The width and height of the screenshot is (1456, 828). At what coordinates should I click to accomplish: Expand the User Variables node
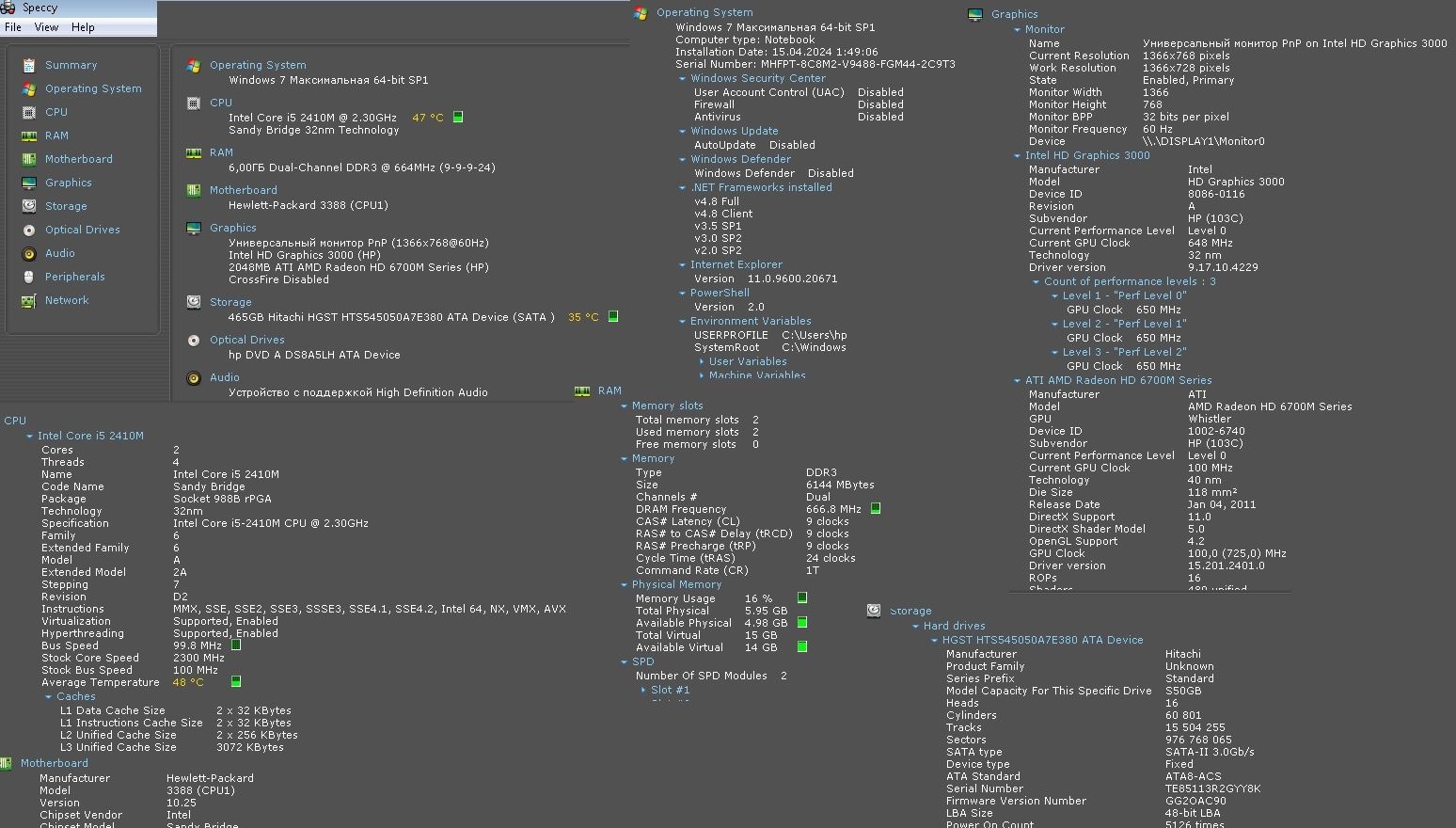(x=702, y=361)
